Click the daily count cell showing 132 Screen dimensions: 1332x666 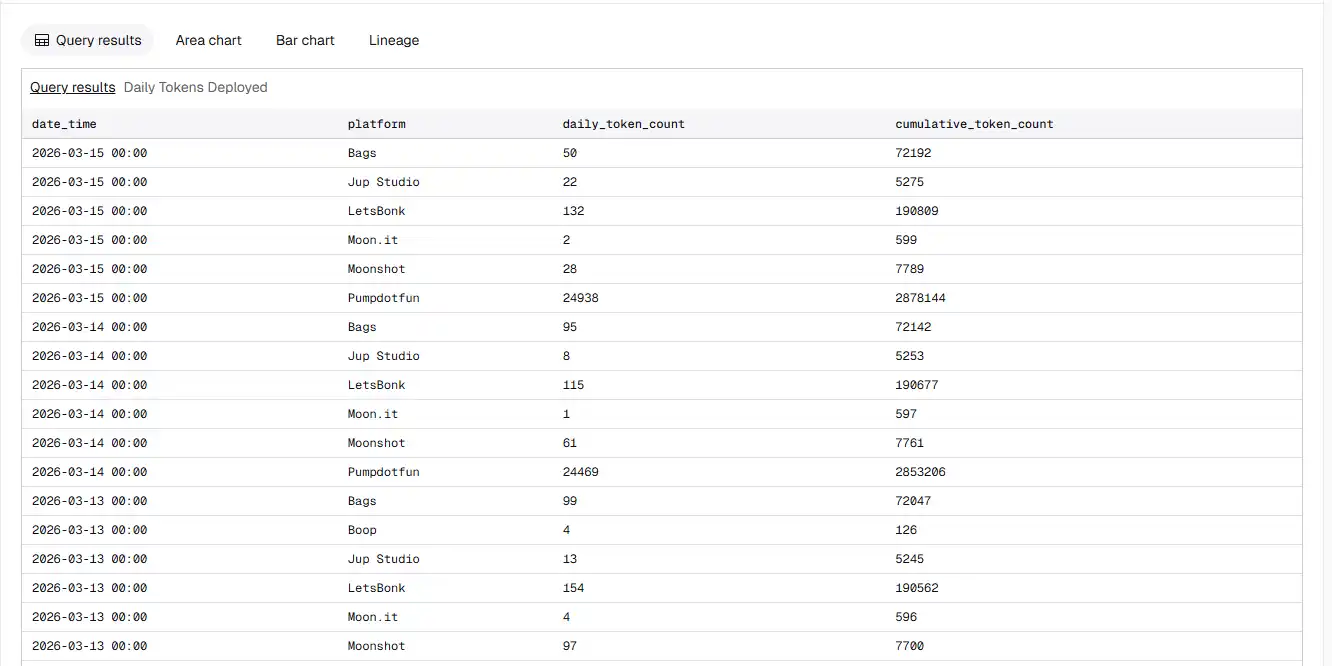click(574, 211)
